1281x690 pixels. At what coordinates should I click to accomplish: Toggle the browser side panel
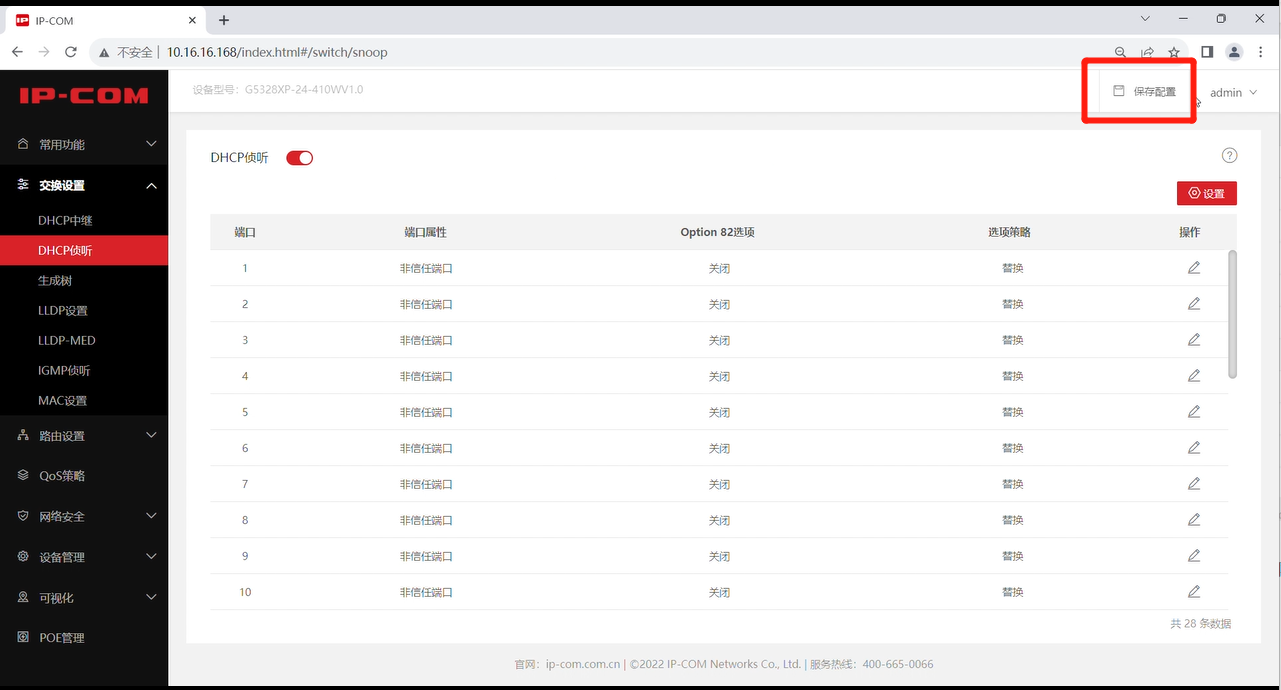click(1207, 52)
